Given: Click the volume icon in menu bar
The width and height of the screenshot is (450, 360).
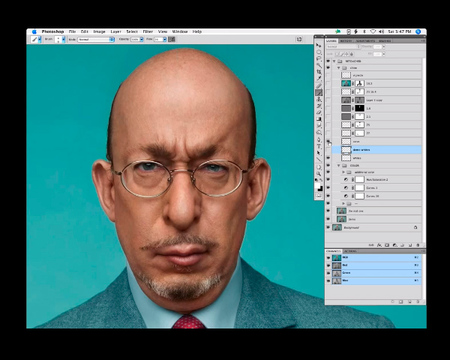Looking at the screenshot, I should click(x=381, y=32).
